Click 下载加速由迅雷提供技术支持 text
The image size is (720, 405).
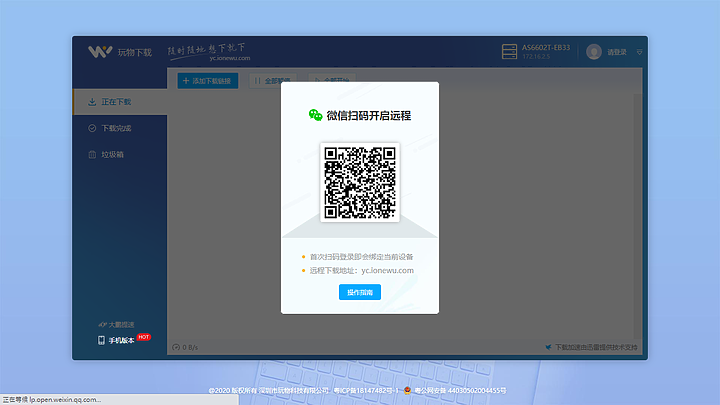pyautogui.click(x=596, y=347)
